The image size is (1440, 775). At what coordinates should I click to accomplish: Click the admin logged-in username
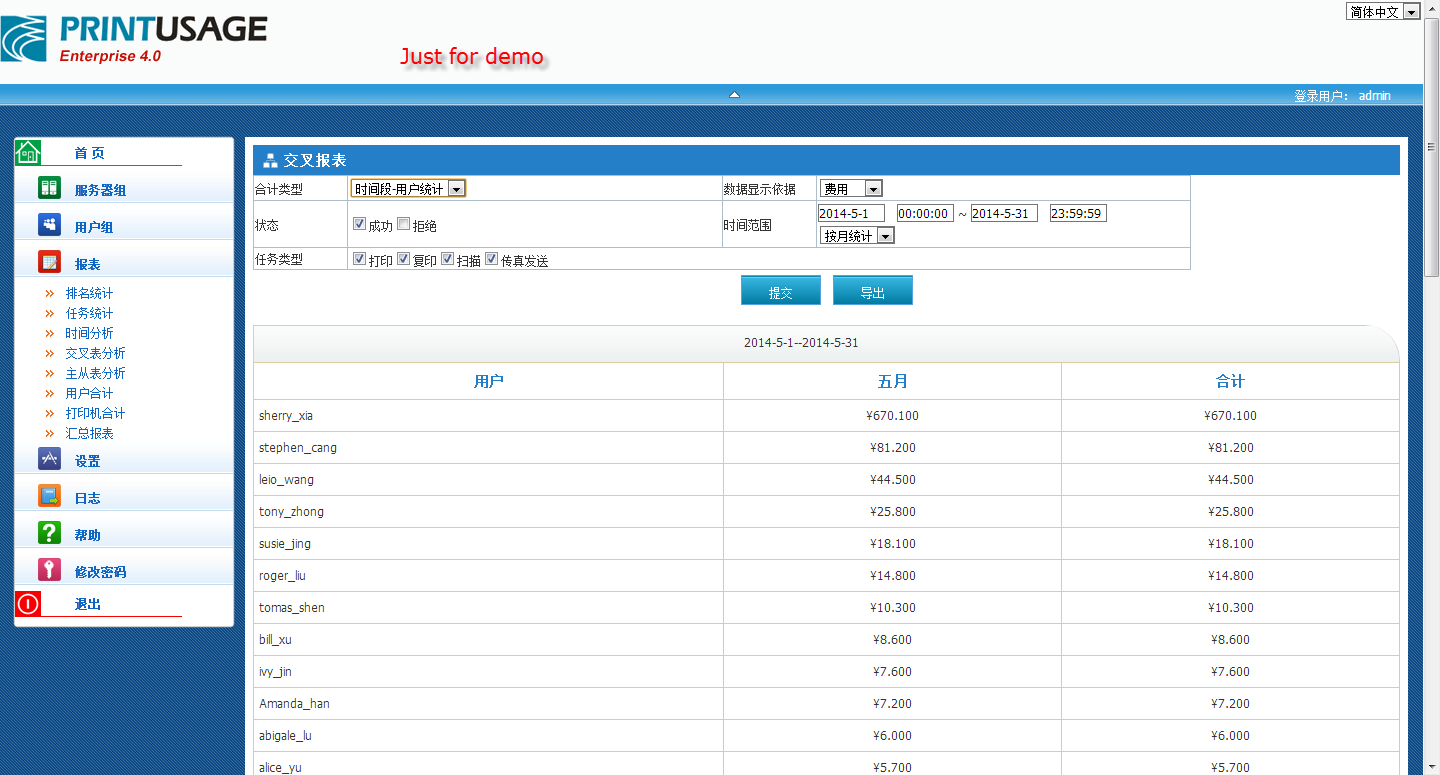click(x=1375, y=96)
